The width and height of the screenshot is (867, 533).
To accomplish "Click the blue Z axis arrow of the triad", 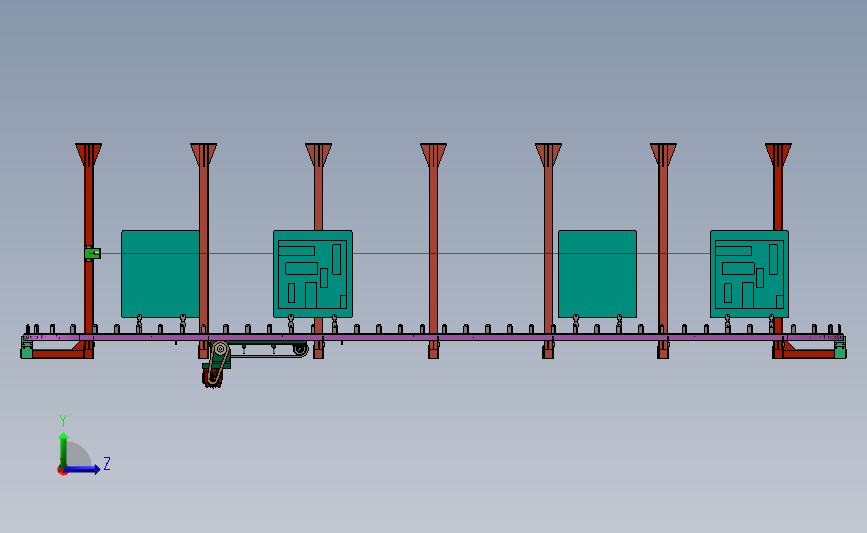I will [x=83, y=469].
